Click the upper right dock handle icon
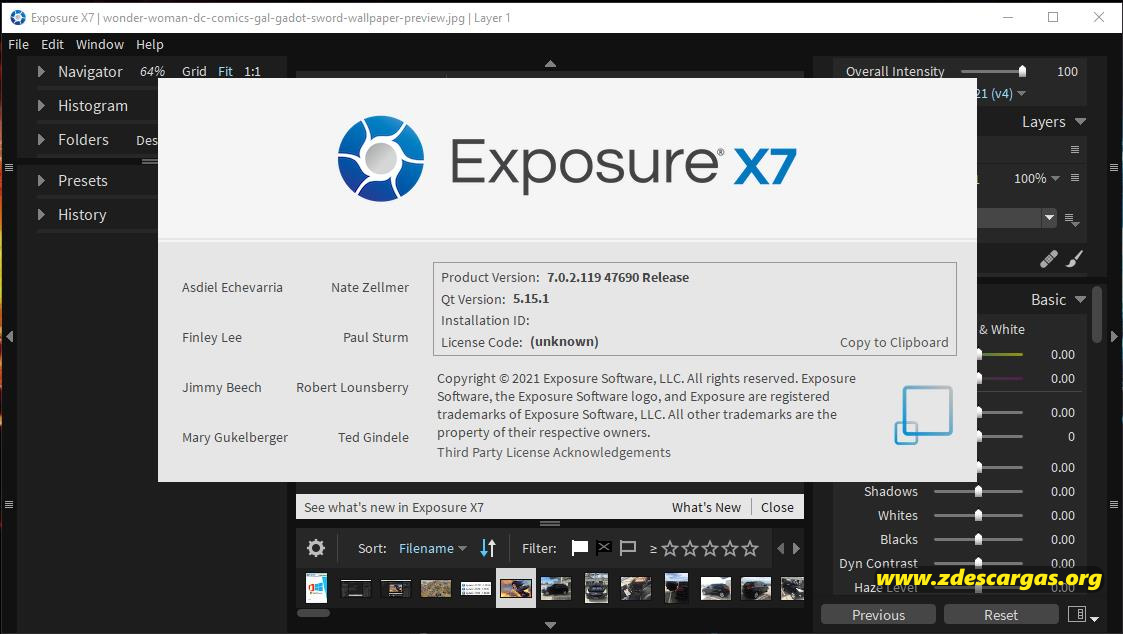The image size is (1123, 634). click(1114, 168)
